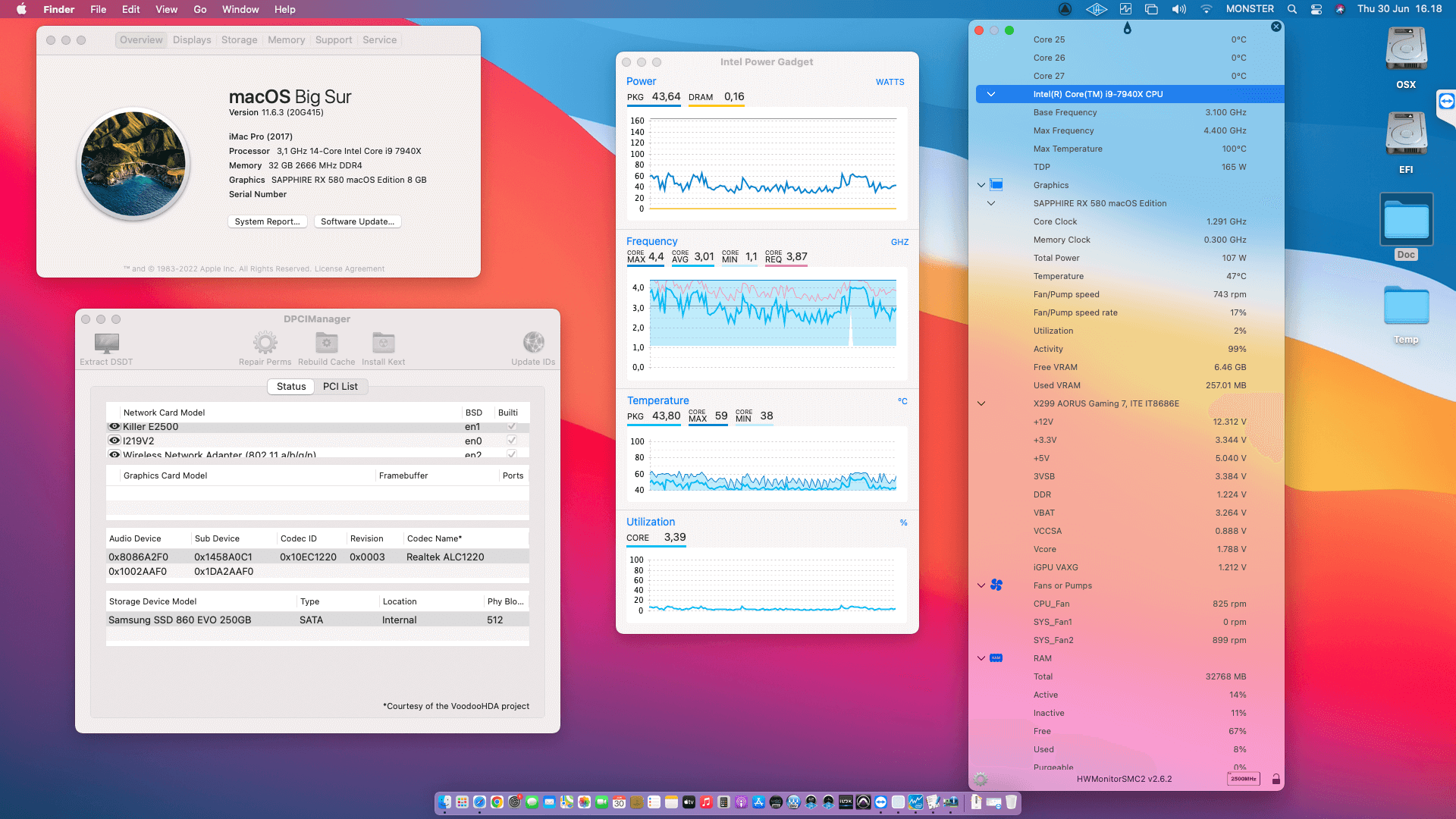This screenshot has width=1456, height=819.
Task: Open the Displays tab
Action: pos(192,40)
